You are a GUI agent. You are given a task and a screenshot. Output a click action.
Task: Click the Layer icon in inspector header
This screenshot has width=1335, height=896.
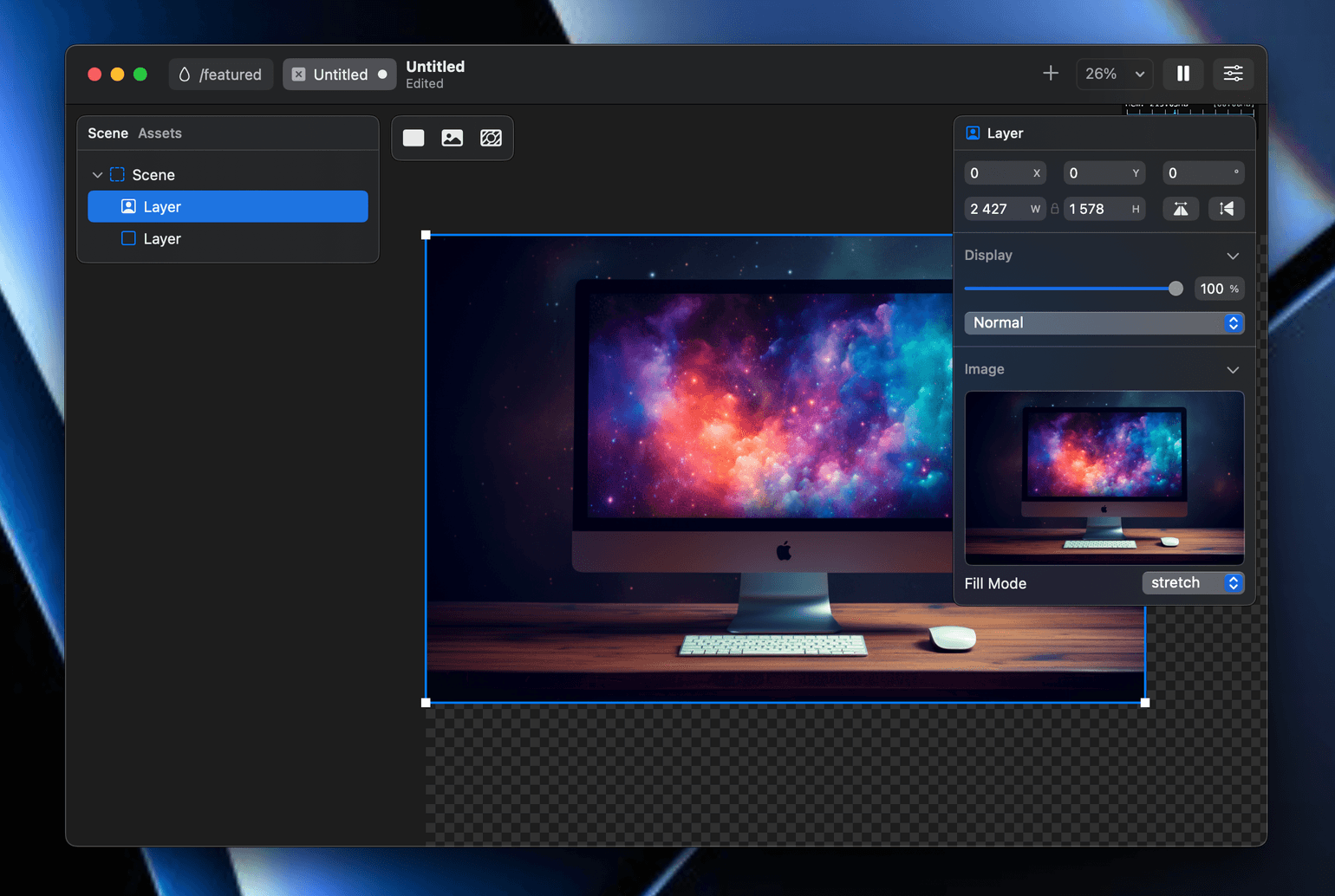click(x=973, y=133)
